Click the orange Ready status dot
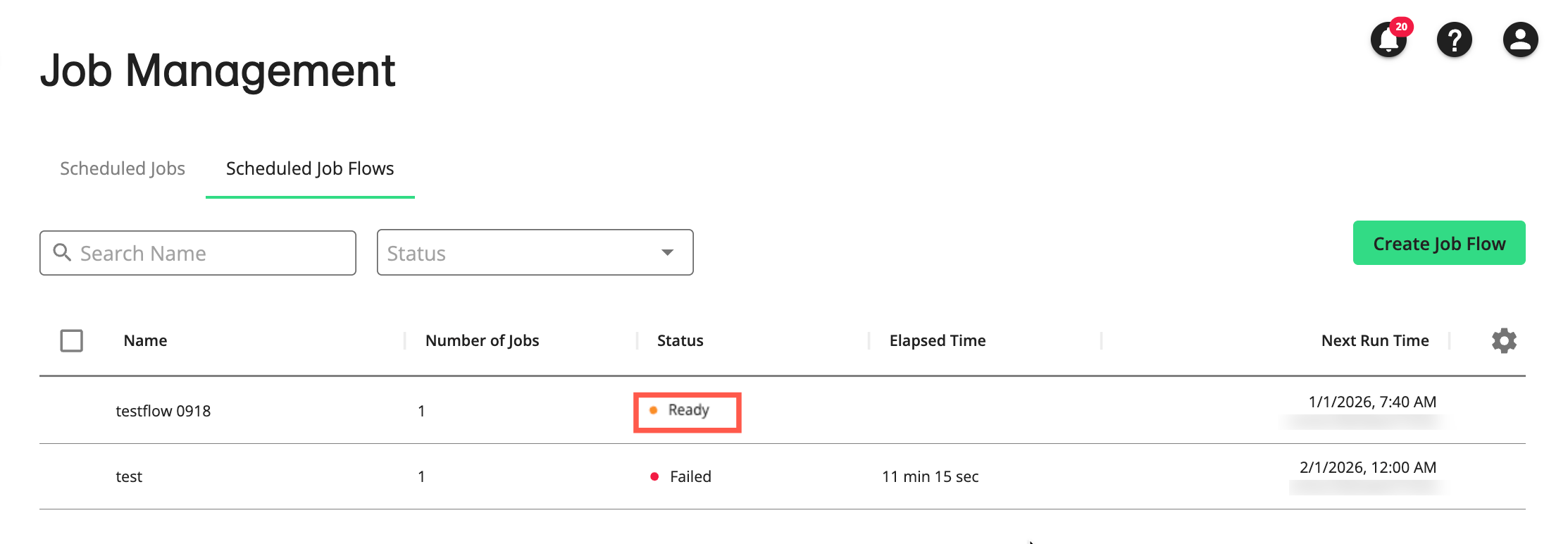1568x544 pixels. click(x=654, y=410)
